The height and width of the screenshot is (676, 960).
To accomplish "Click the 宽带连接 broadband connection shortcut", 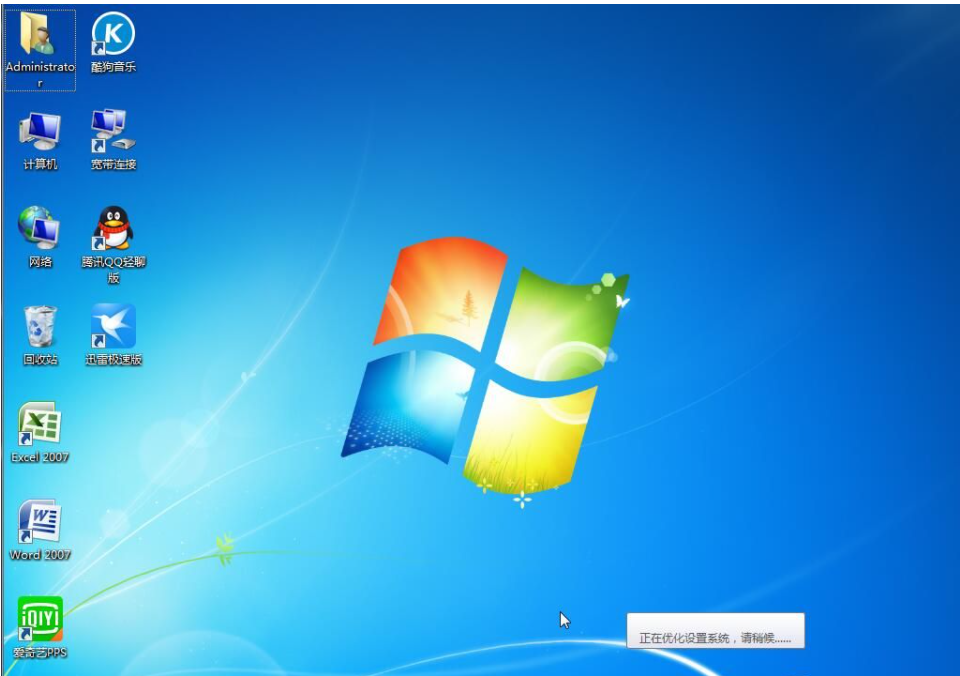I will pos(113,131).
